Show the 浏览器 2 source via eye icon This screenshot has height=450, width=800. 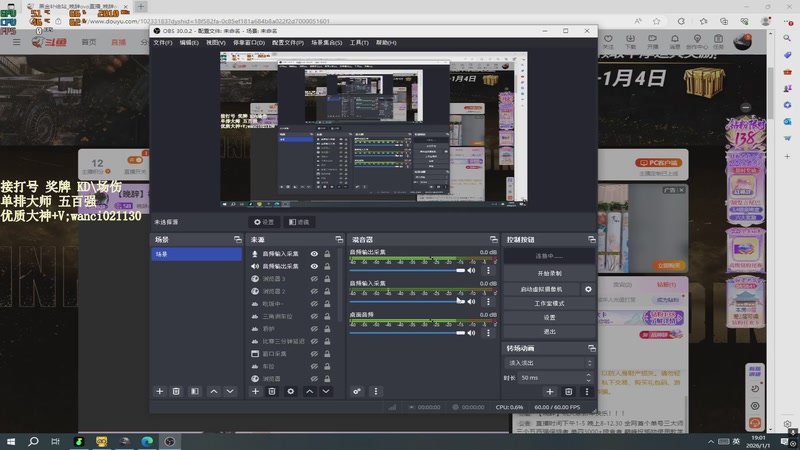(x=314, y=291)
